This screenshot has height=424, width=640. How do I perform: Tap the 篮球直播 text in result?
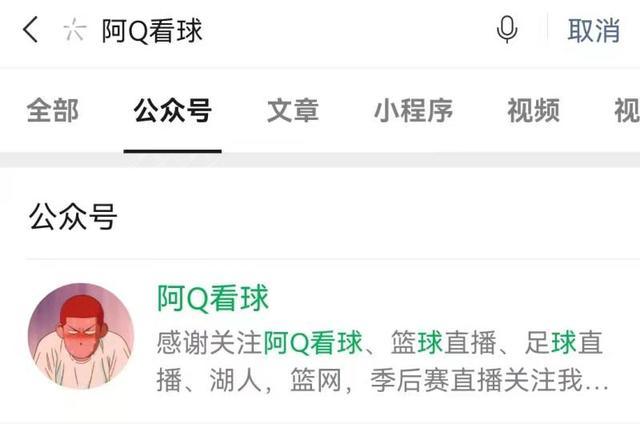coord(443,343)
